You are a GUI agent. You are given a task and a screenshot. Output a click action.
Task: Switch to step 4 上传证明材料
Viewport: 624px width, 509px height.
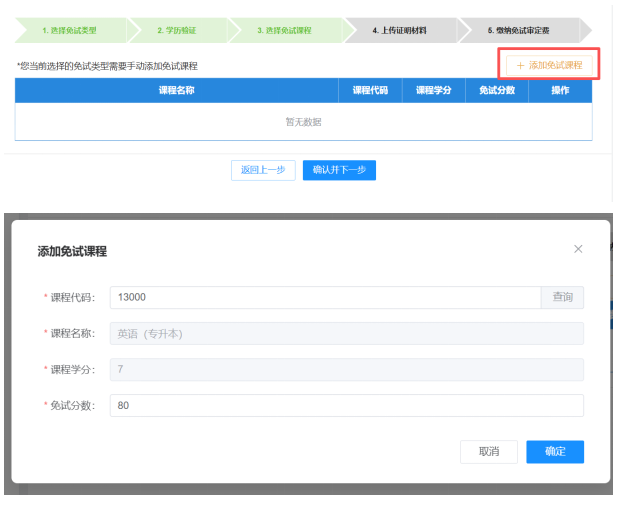click(x=399, y=31)
